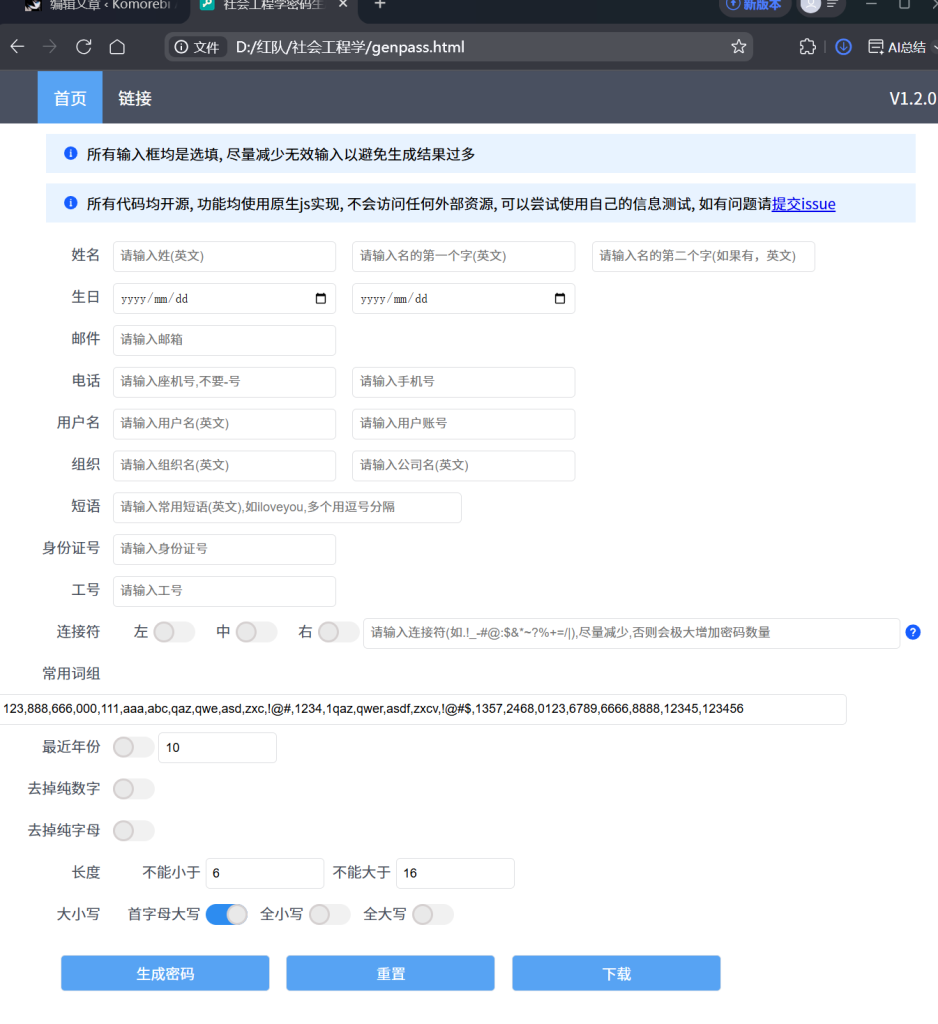Enable the 去掉纯数字 toggle

[134, 789]
